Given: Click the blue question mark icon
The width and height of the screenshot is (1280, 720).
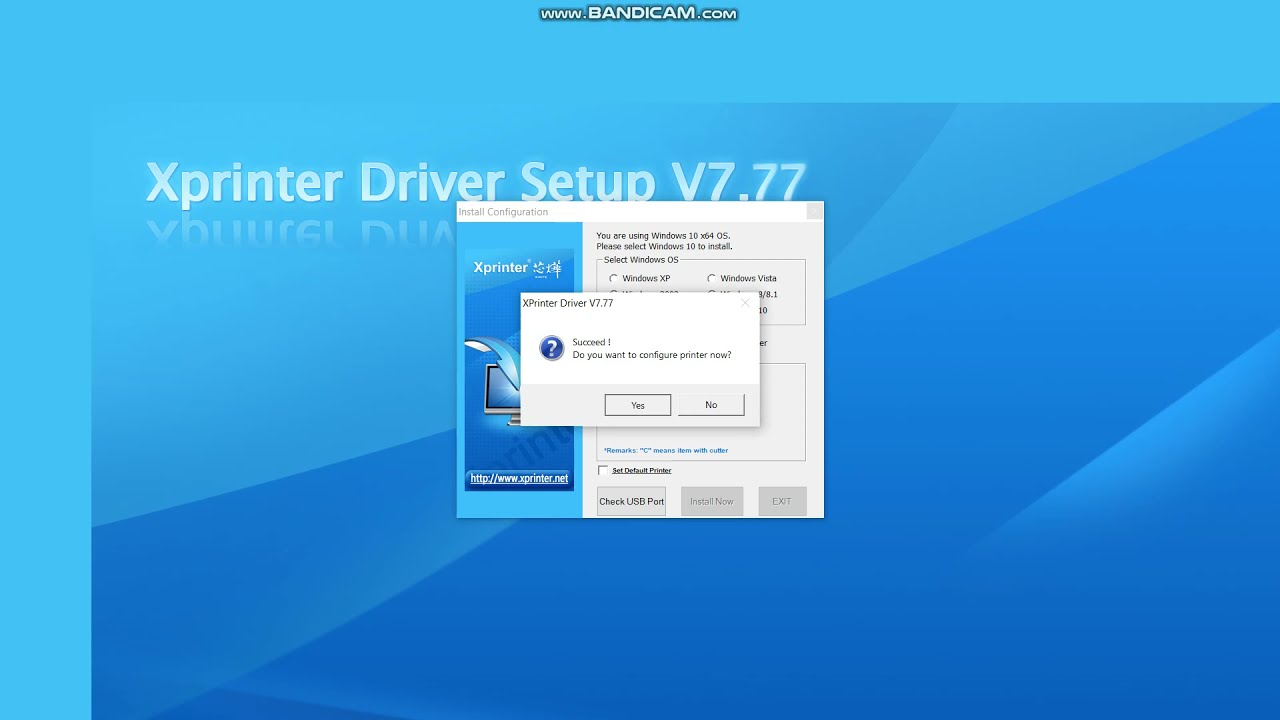Looking at the screenshot, I should (x=551, y=348).
